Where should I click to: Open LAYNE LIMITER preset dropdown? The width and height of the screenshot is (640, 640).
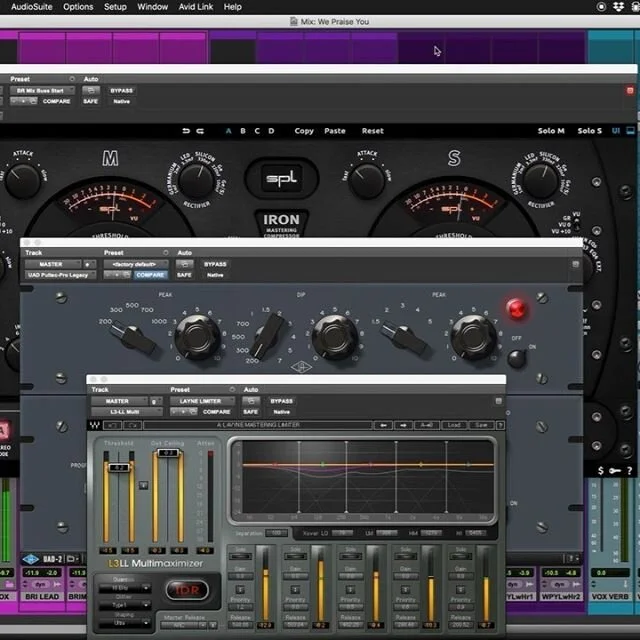pyautogui.click(x=202, y=401)
